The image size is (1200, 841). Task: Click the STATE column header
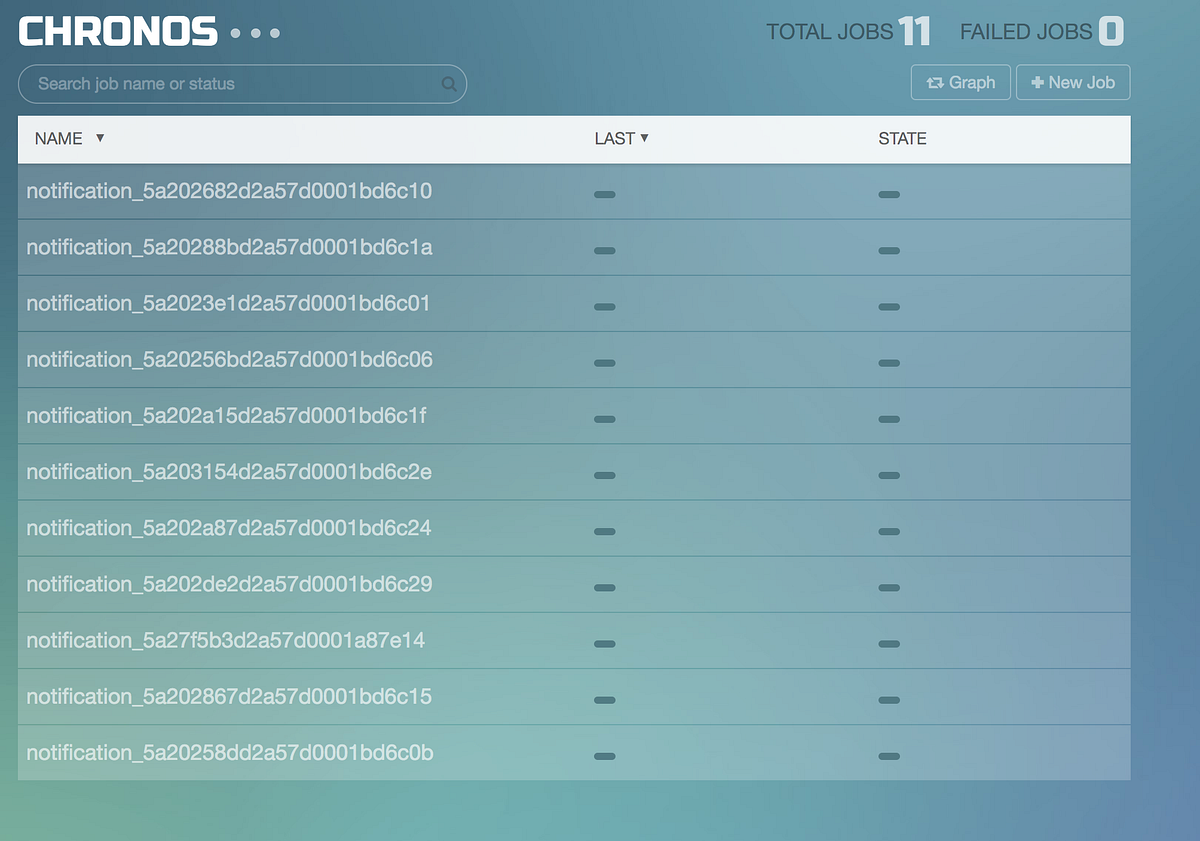pos(902,139)
